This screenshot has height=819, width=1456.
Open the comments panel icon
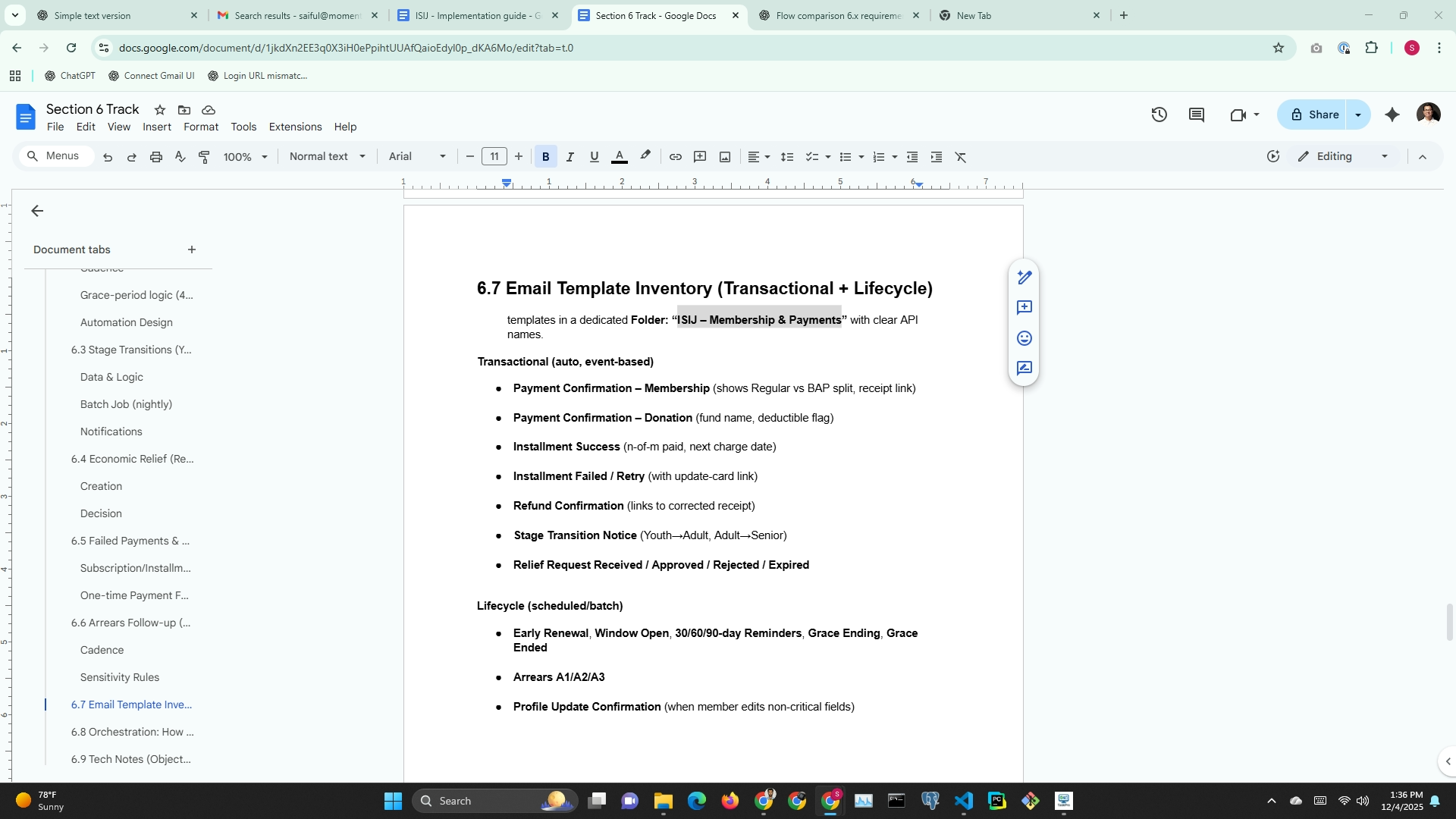(x=1197, y=115)
